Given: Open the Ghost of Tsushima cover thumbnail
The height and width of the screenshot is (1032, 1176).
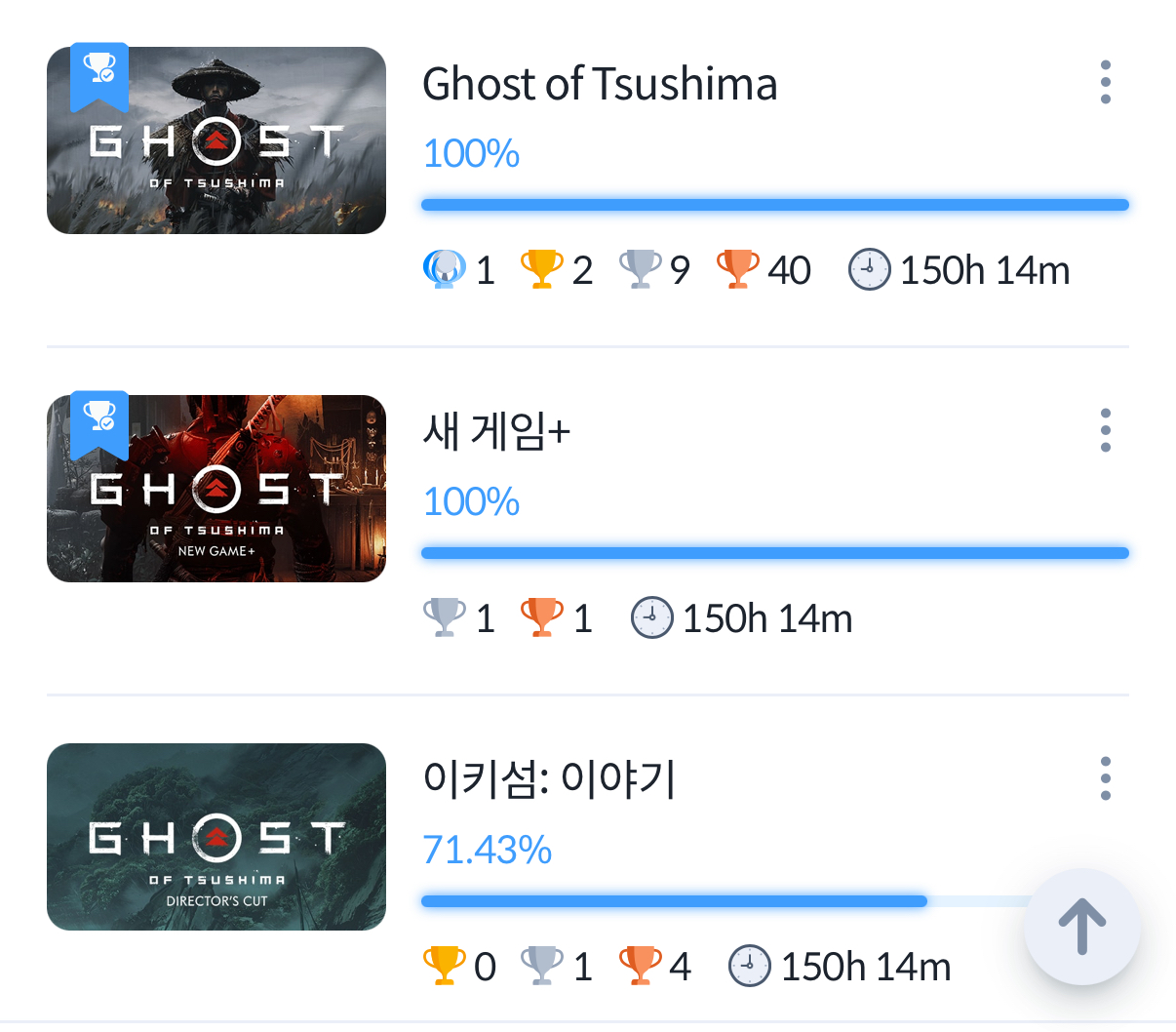Looking at the screenshot, I should (x=216, y=140).
